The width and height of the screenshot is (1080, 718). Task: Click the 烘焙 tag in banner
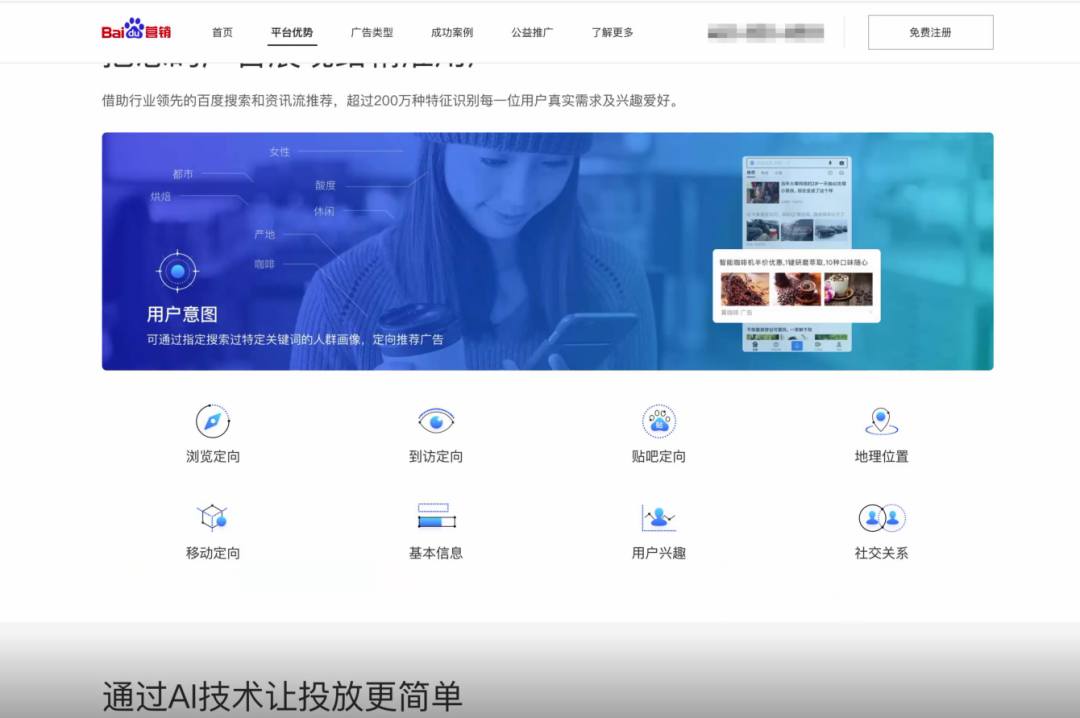(160, 196)
